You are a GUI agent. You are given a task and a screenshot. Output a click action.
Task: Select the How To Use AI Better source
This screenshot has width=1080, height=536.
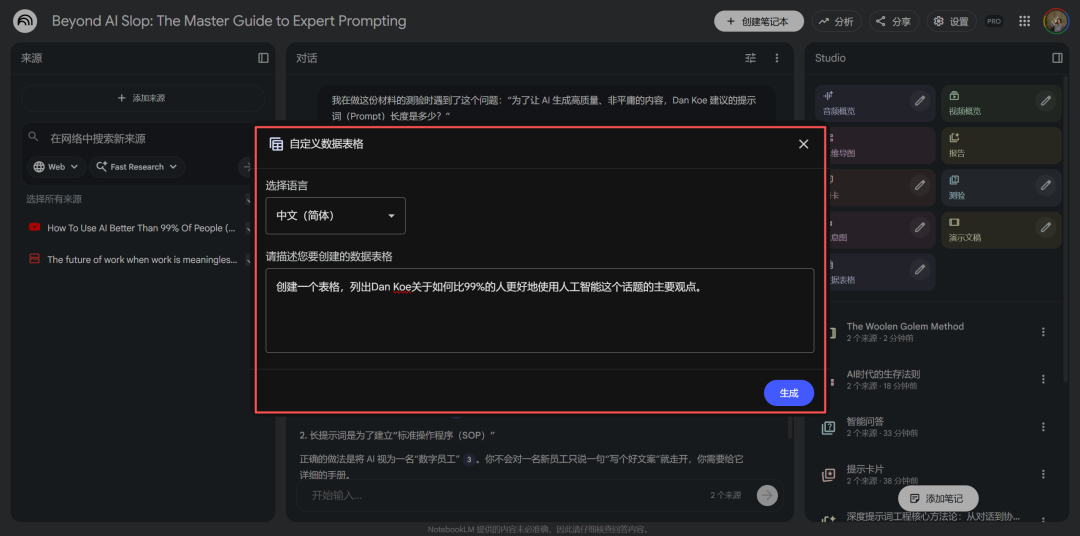coord(141,227)
